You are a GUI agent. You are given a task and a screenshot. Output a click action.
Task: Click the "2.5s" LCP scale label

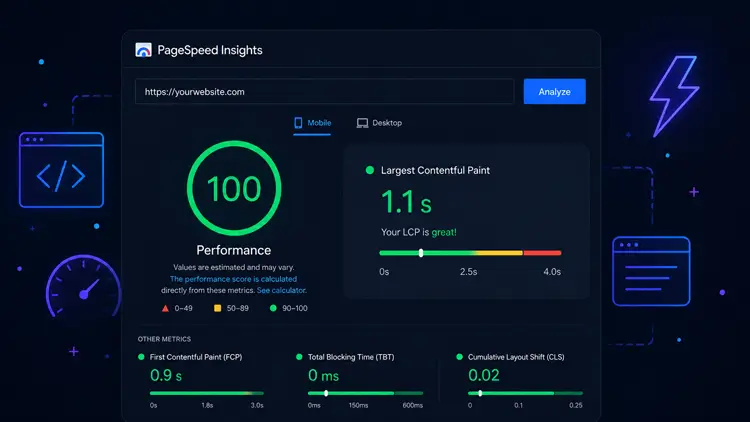click(468, 272)
